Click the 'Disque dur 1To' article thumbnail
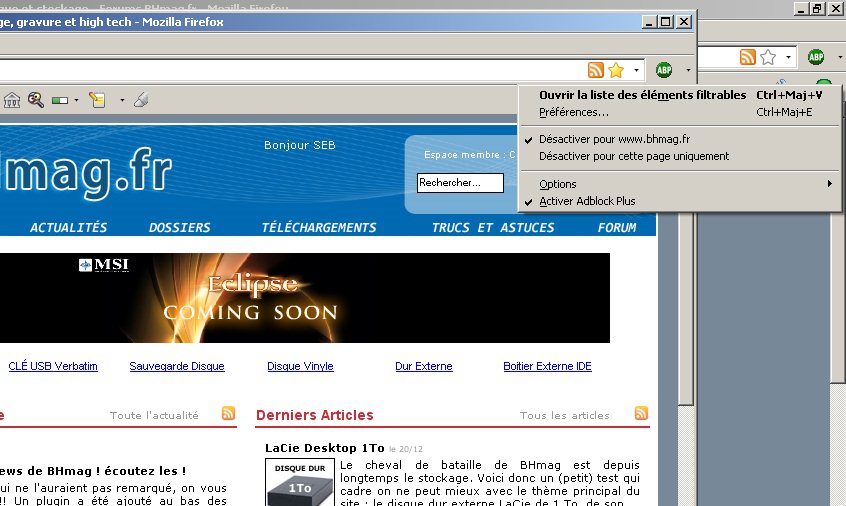This screenshot has width=846, height=506. (300, 482)
